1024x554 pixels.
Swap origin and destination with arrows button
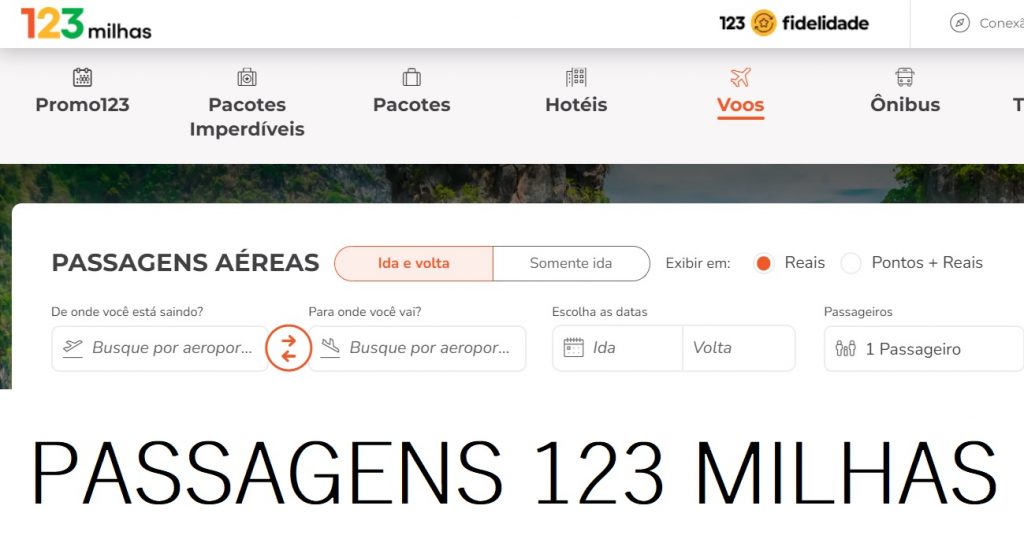coord(288,348)
